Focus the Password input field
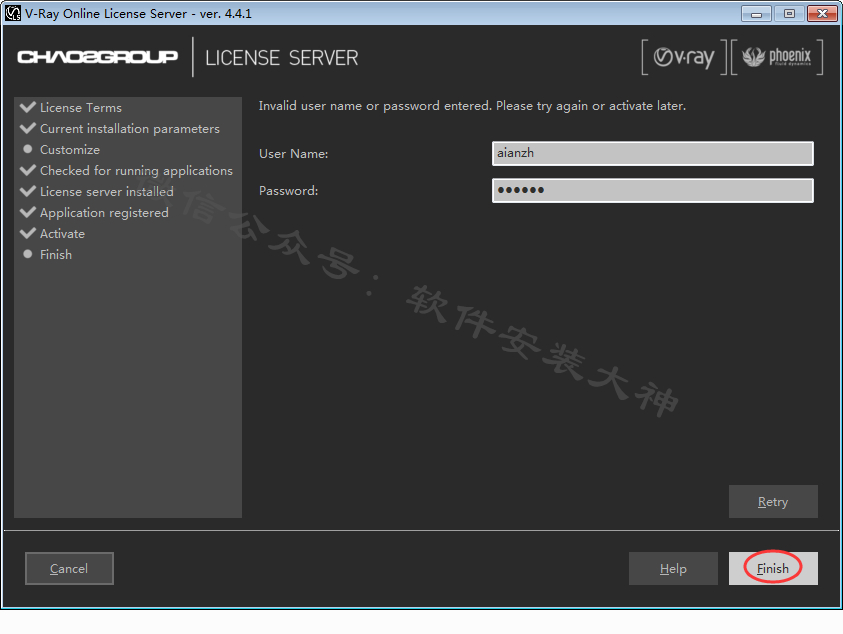The image size is (843, 634). tap(653, 190)
